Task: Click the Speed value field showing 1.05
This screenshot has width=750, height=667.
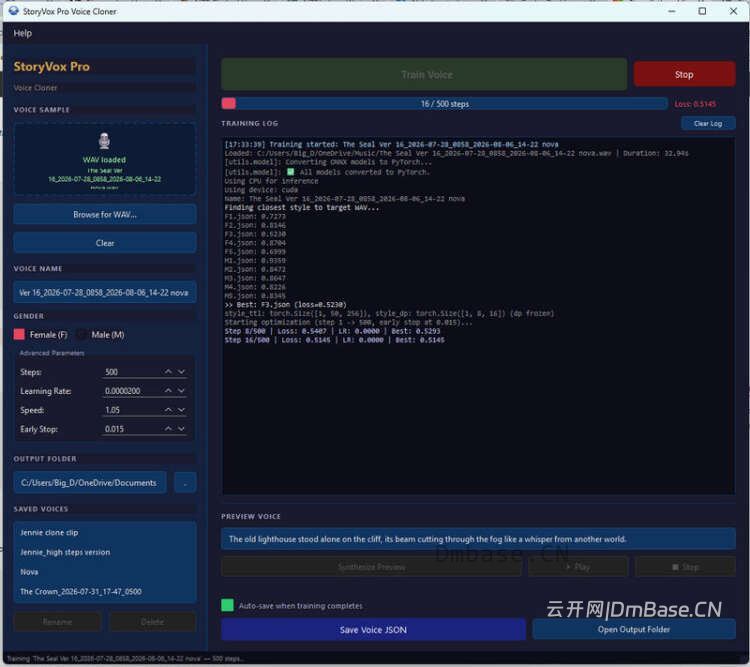Action: click(x=132, y=410)
